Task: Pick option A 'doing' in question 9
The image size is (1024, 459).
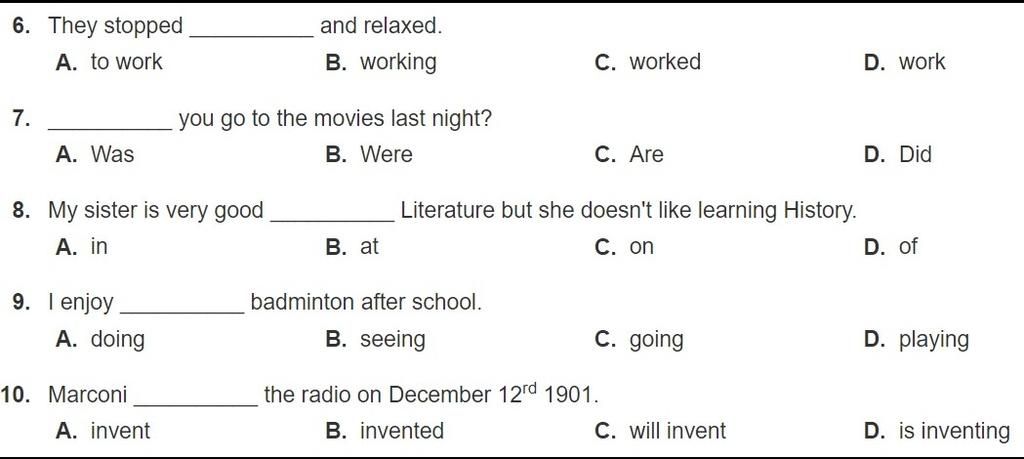Action: click(x=101, y=340)
